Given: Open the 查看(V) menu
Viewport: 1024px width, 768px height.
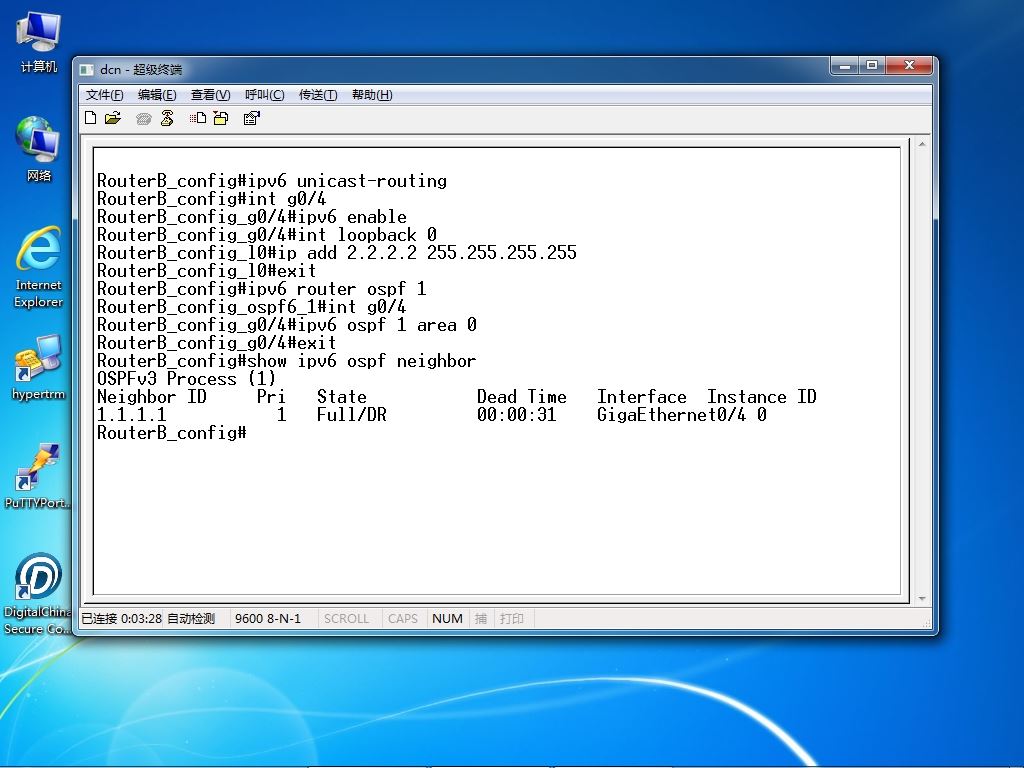Looking at the screenshot, I should (210, 95).
